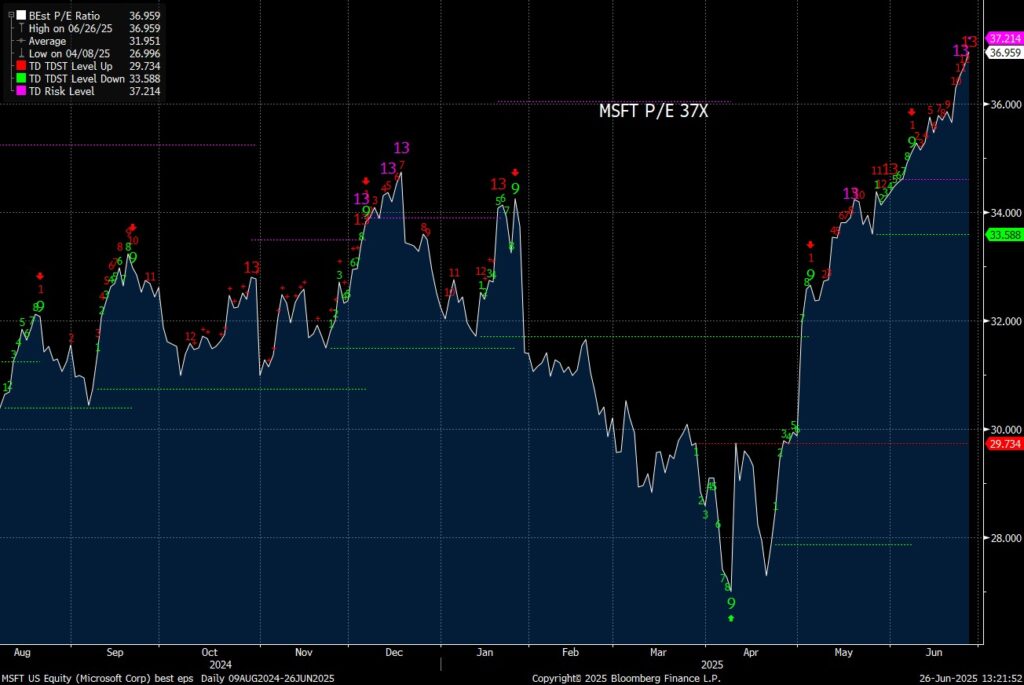Click the 31.951 average value in legend

coord(144,40)
